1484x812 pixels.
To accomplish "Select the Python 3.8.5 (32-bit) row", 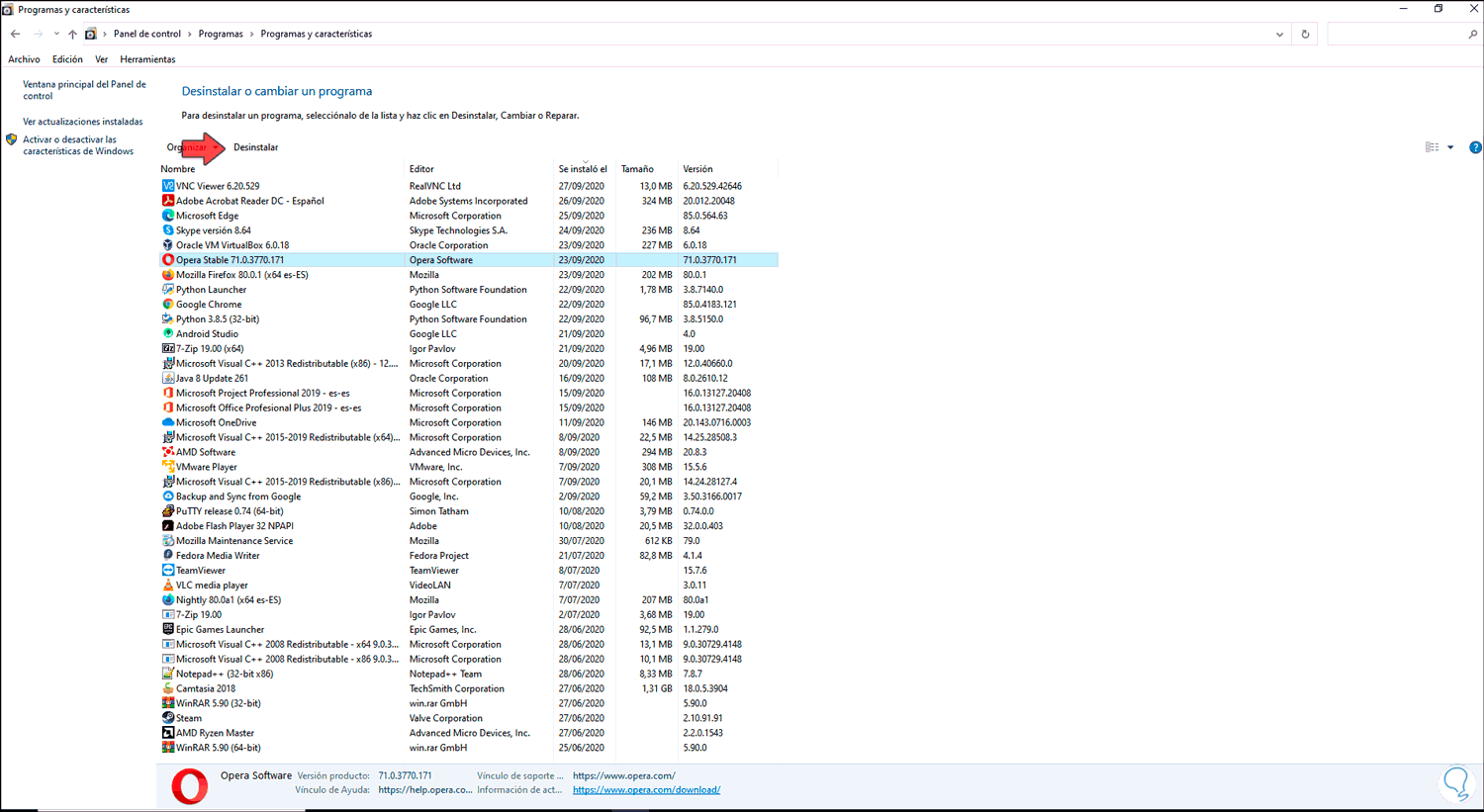I will [469, 319].
